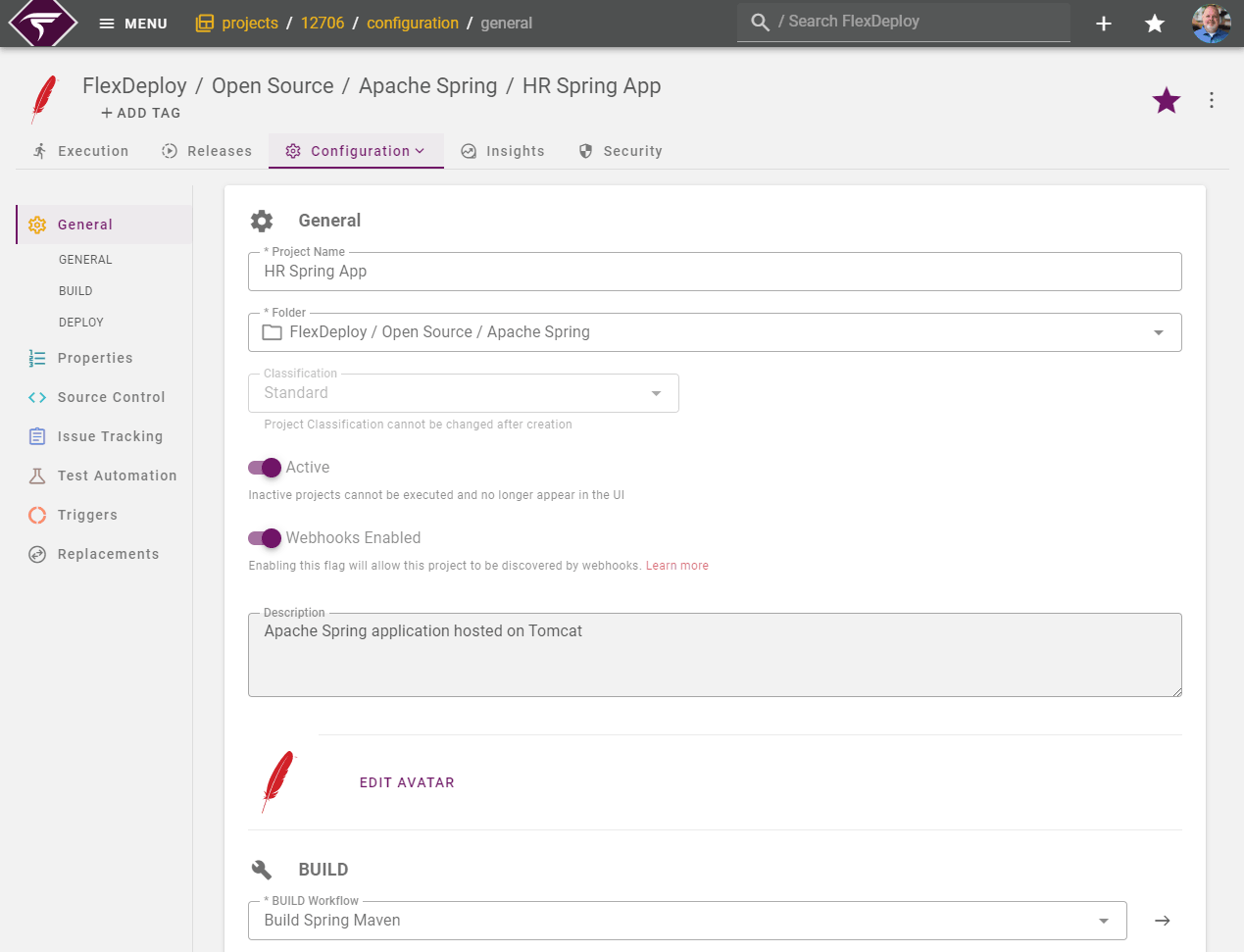Click the projects breadcrumb icon
Viewport: 1244px width, 952px height.
204,24
